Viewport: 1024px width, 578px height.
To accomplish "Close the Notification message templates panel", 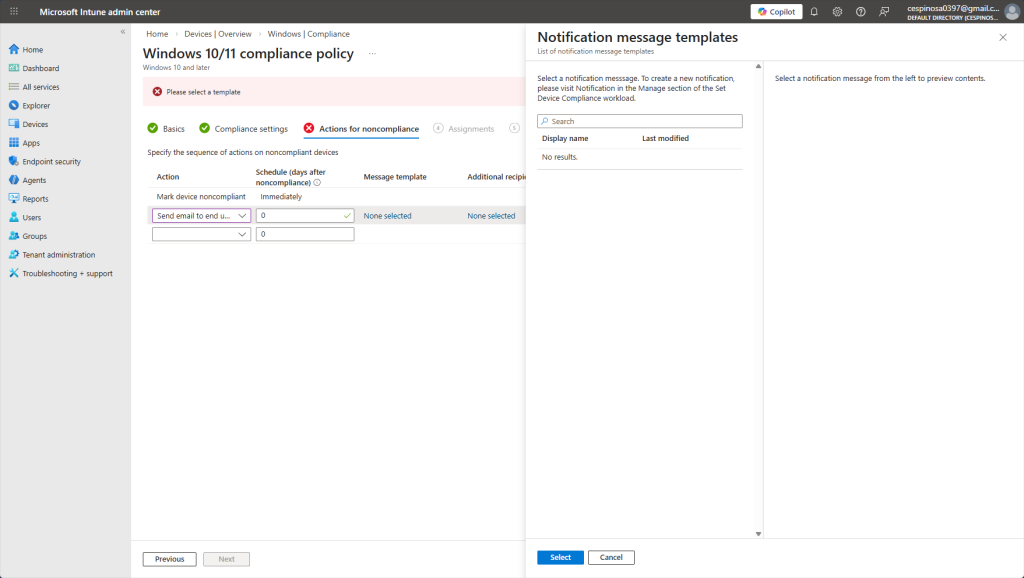I will coord(1003,37).
